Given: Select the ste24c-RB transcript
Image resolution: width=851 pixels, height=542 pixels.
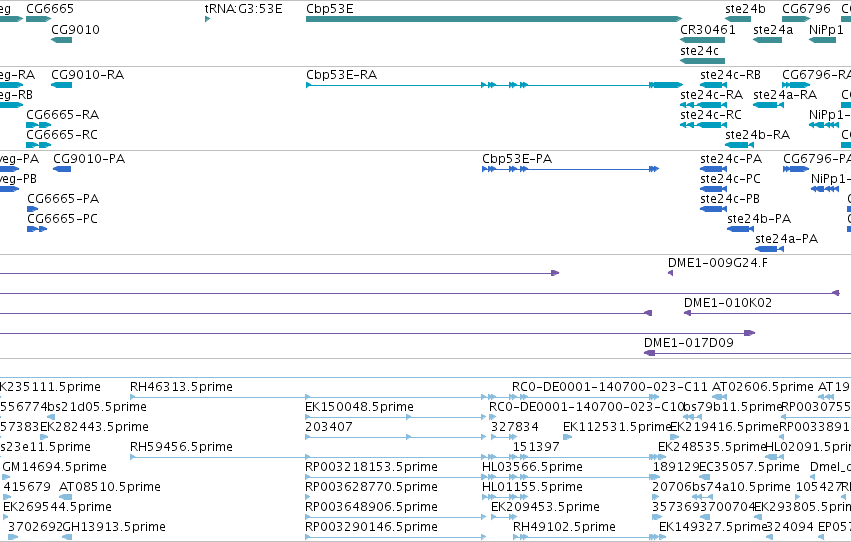Looking at the screenshot, I should click(714, 85).
